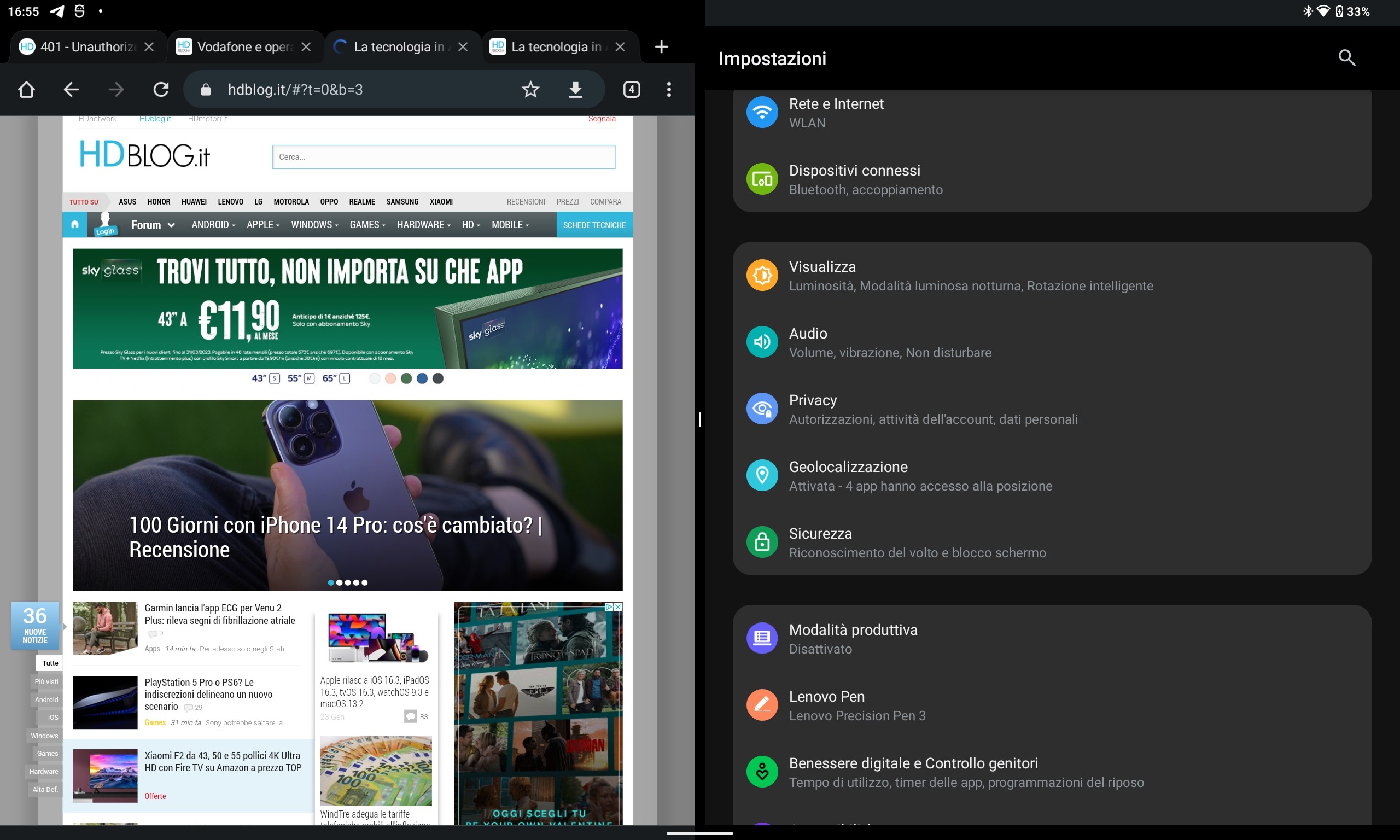Open Rete e Internet settings

tap(1052, 113)
